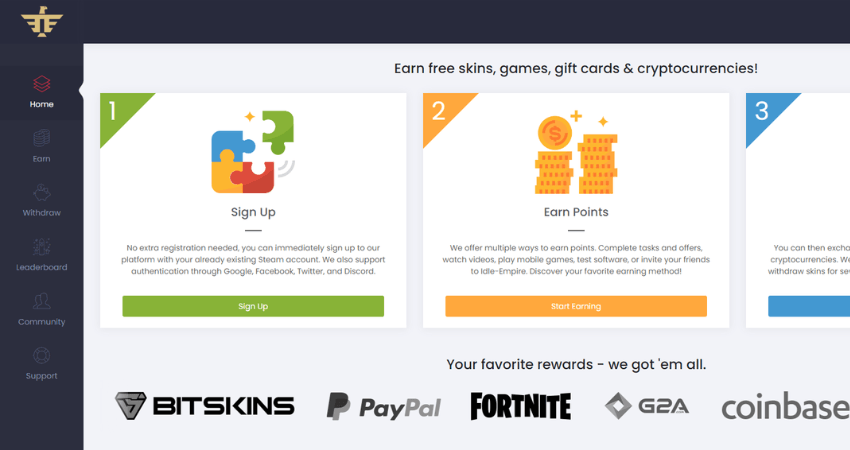Click the green Sign Up button
The image size is (850, 450).
click(x=253, y=306)
